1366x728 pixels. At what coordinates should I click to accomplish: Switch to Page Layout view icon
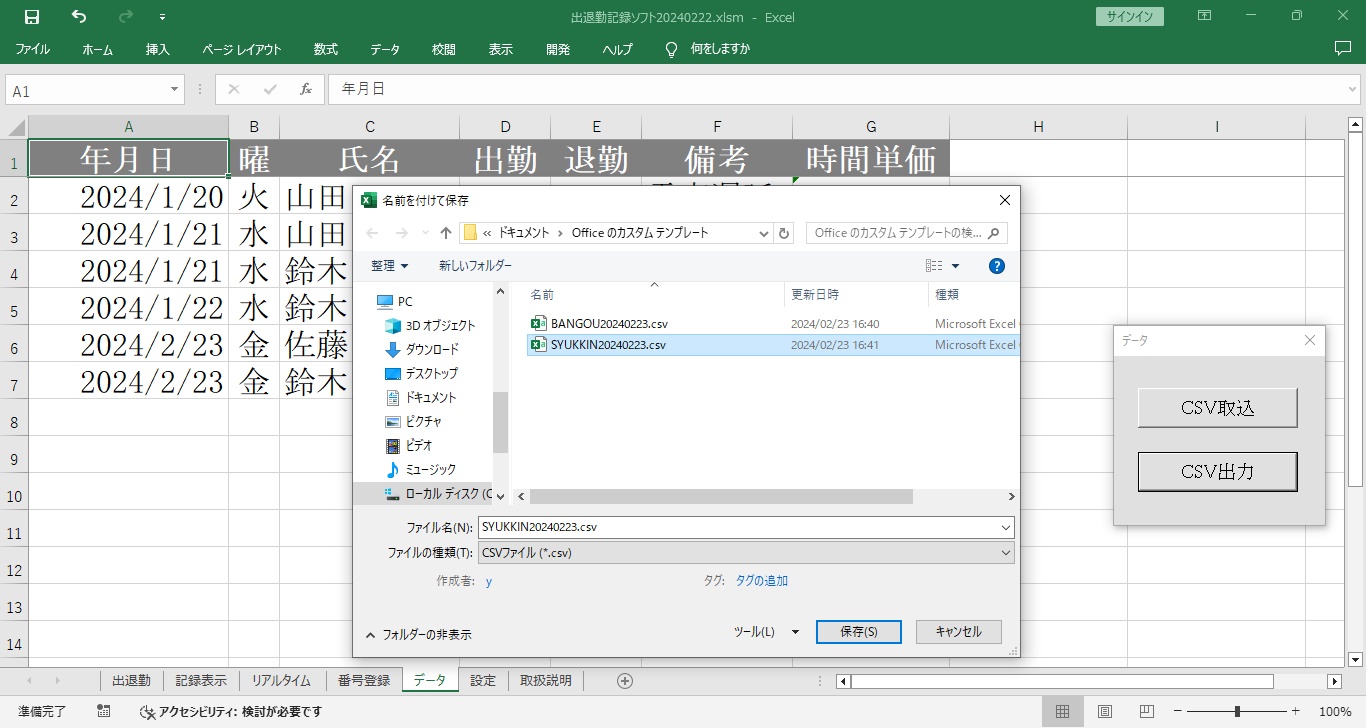pyautogui.click(x=1105, y=711)
